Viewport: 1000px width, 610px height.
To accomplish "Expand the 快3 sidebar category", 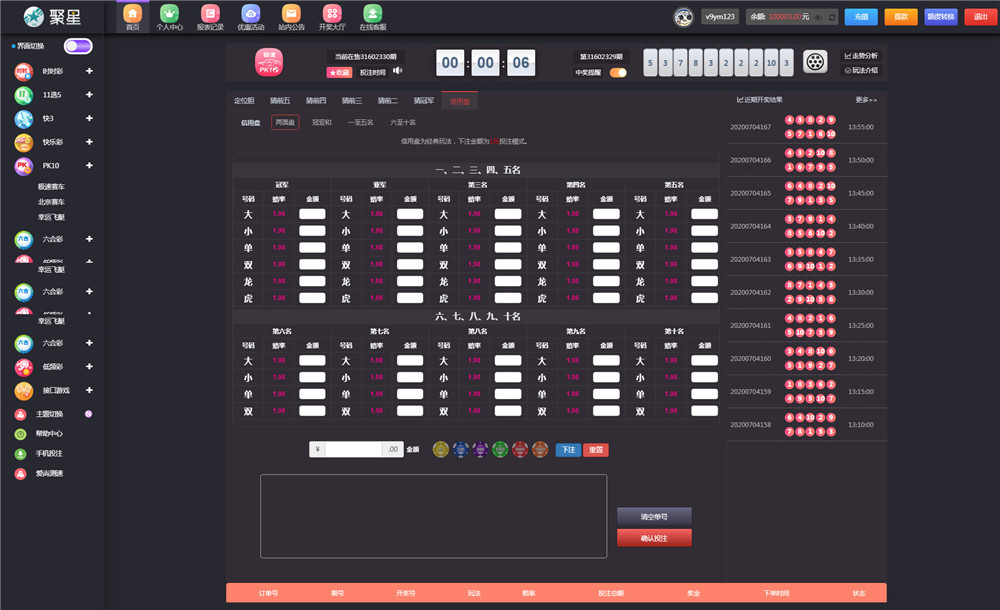I will click(89, 119).
